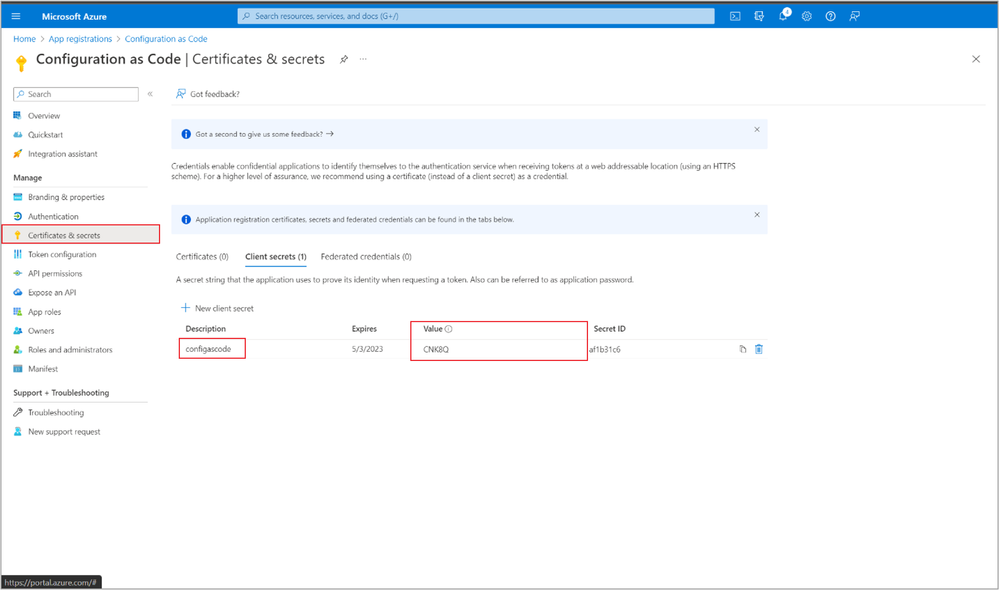
Task: Click the secret value CNK8Q
Action: (x=436, y=349)
